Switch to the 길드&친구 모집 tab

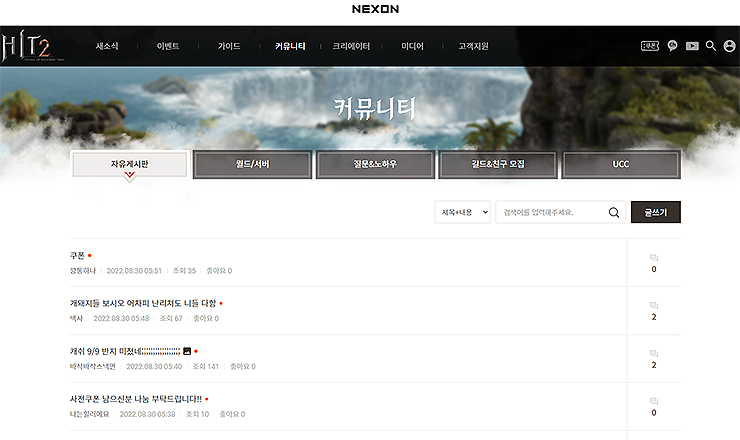tap(498, 164)
